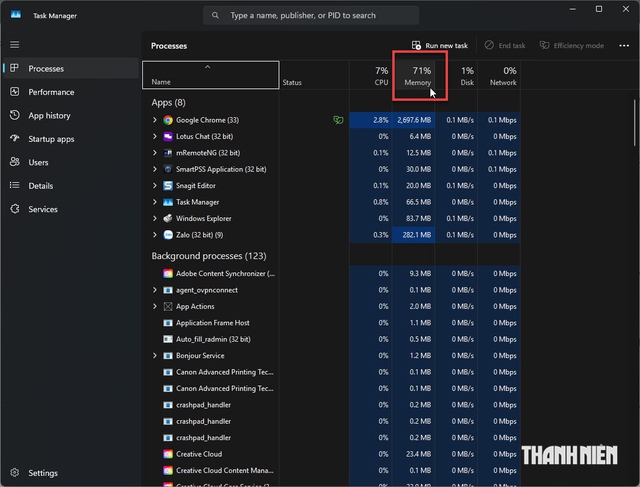Expand the App Actions group
Screen dimensions: 640x487
point(155,307)
